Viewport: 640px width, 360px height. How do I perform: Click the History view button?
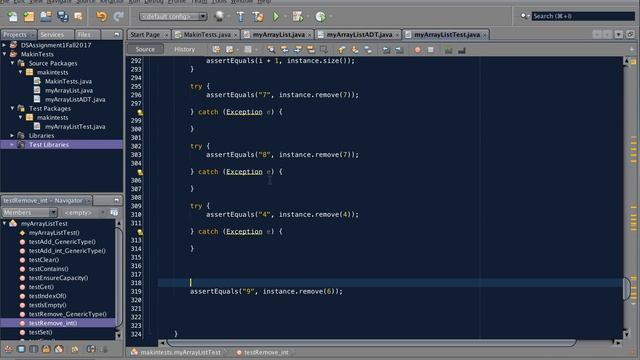coord(184,49)
